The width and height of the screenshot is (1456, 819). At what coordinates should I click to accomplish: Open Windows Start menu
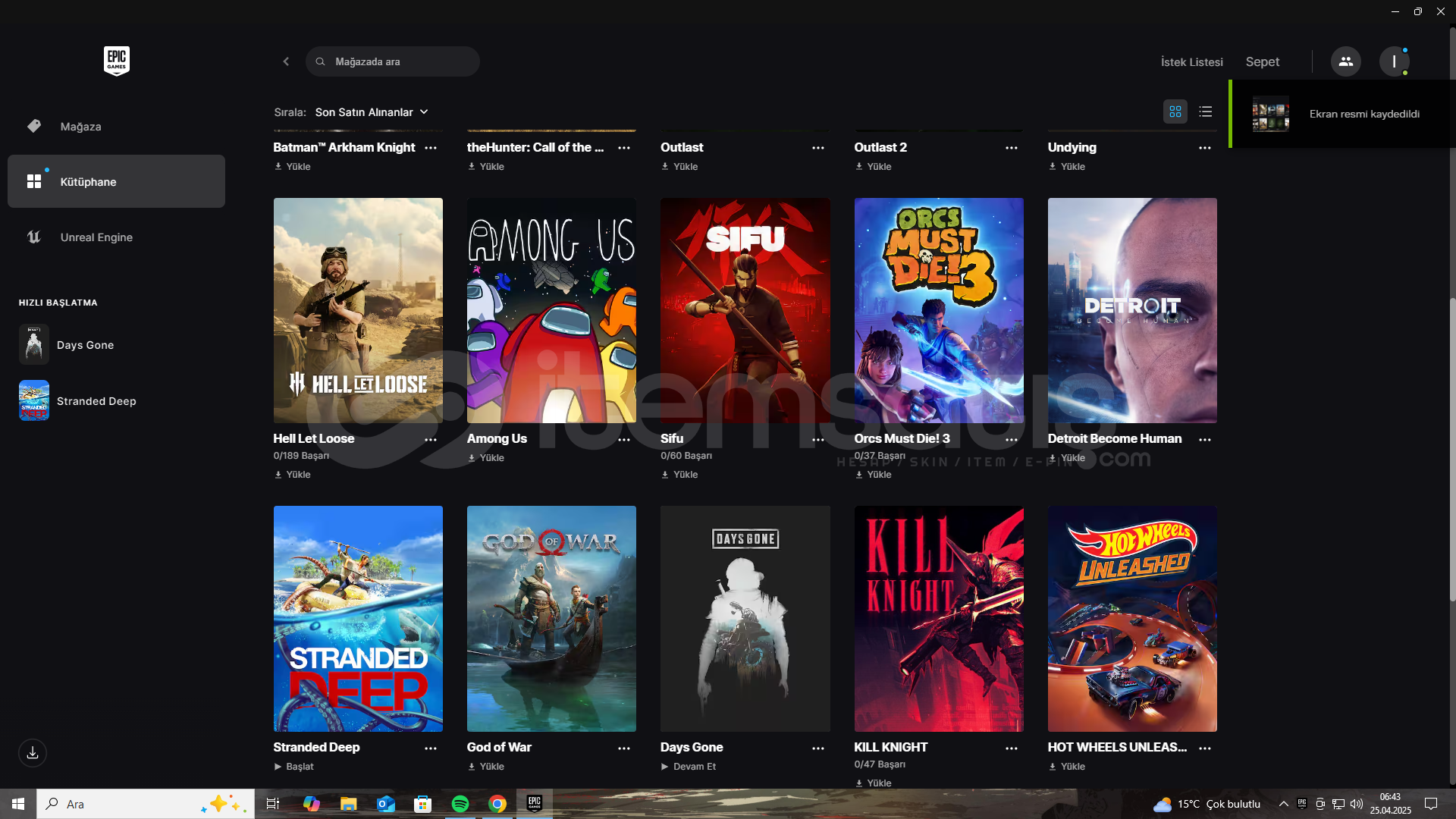(x=18, y=804)
